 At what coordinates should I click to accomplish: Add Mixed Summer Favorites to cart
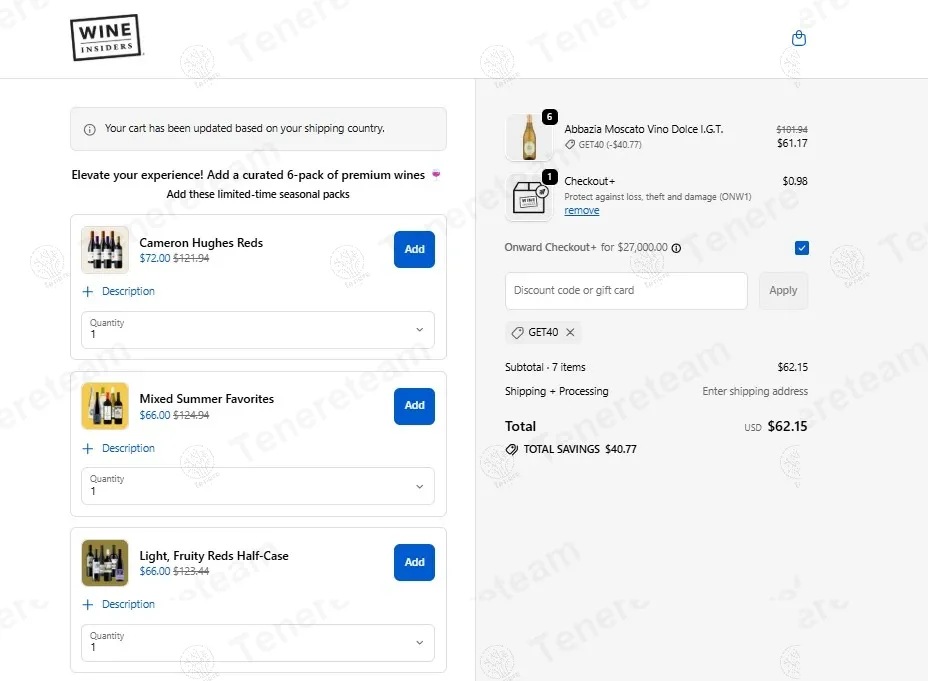point(414,406)
